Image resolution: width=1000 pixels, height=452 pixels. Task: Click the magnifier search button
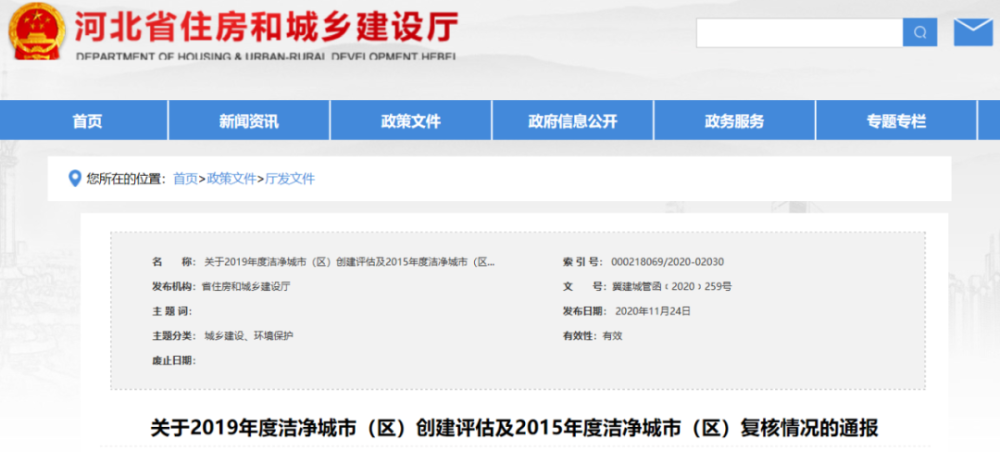(x=919, y=32)
